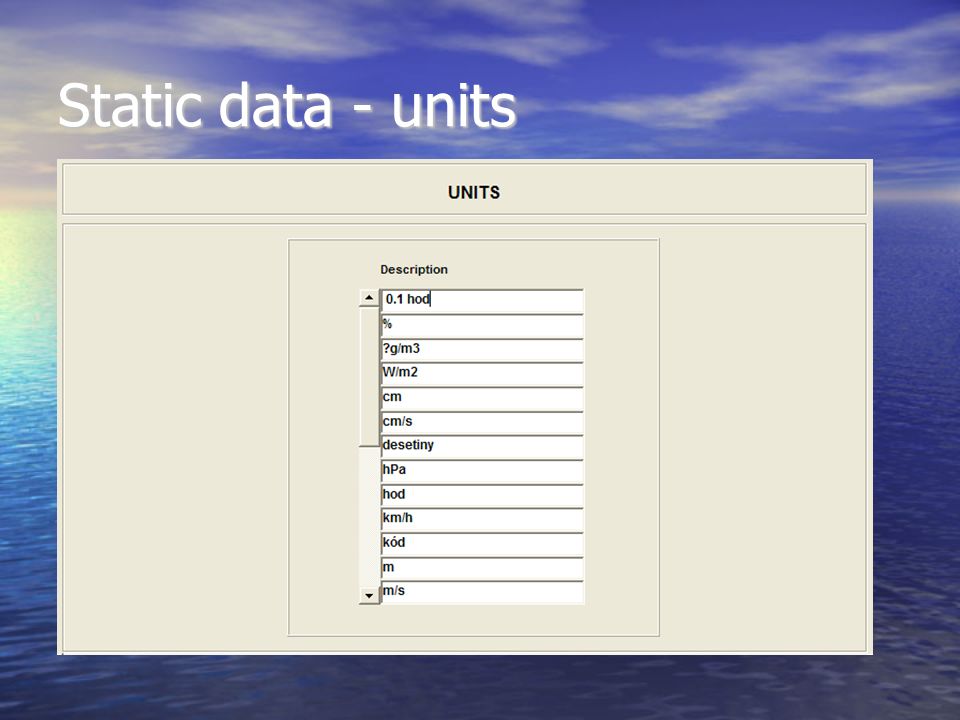Click the 'm/s' unit field
Viewport: 960px width, 720px height.
(482, 593)
